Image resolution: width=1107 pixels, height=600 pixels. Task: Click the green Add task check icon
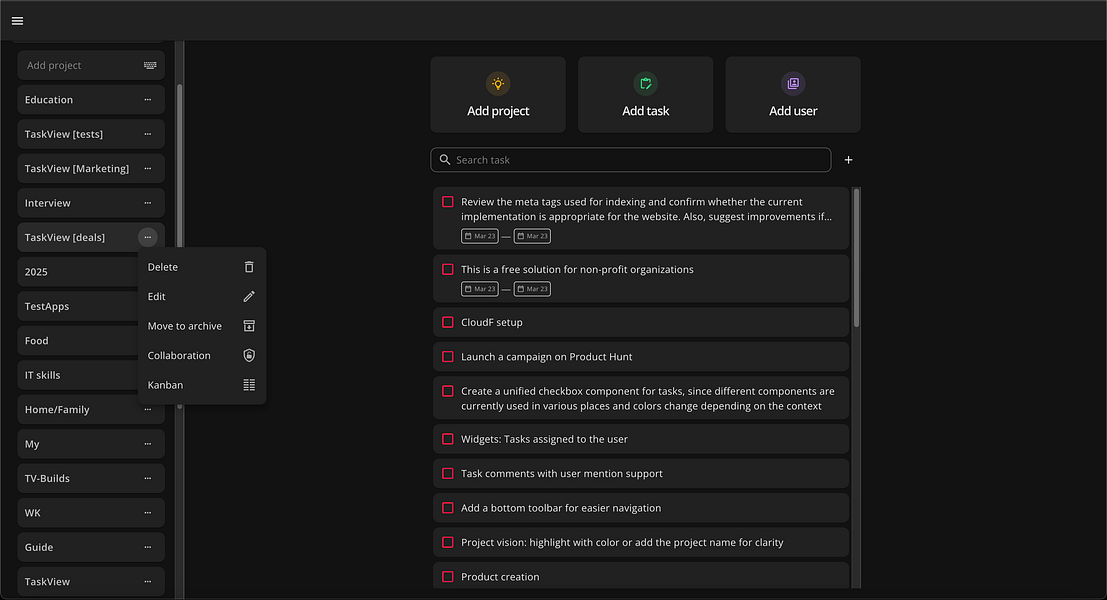[x=645, y=84]
